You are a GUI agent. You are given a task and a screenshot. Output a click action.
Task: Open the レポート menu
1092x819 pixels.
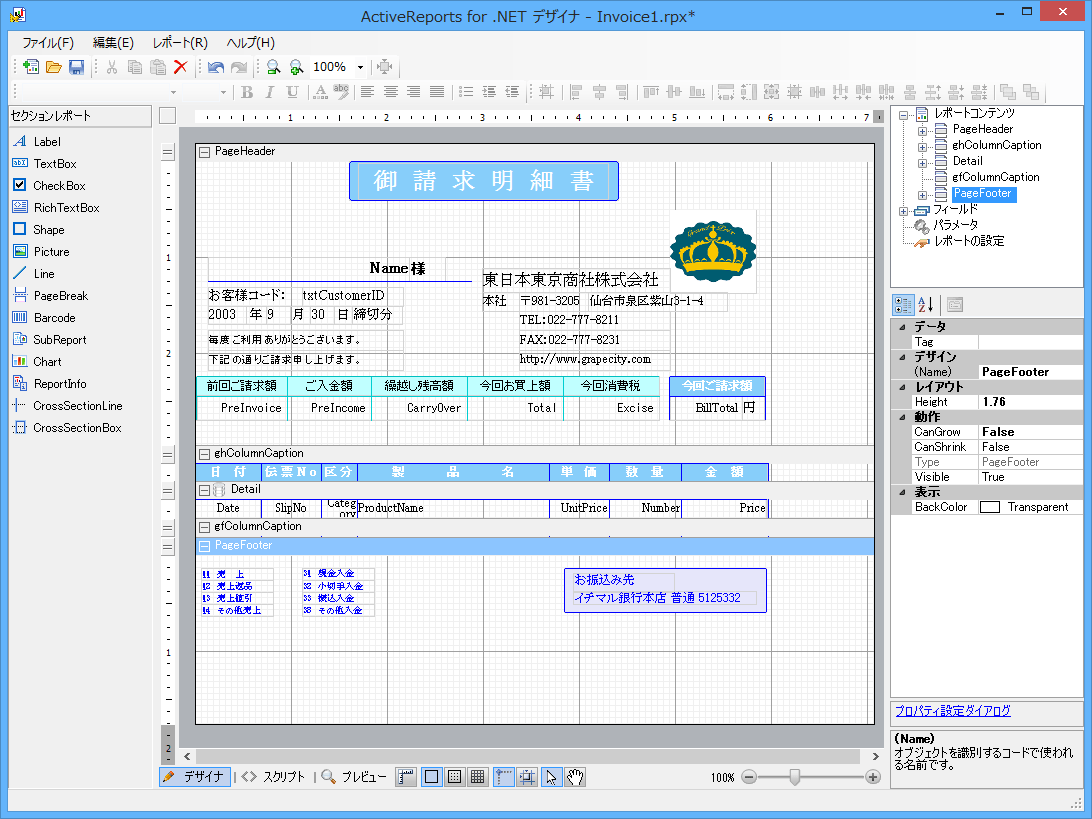click(178, 42)
